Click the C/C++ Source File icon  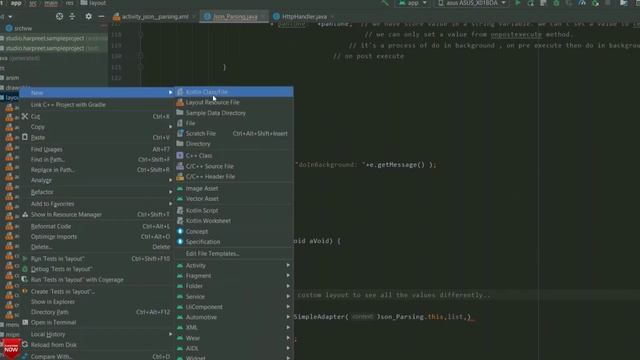coord(180,166)
